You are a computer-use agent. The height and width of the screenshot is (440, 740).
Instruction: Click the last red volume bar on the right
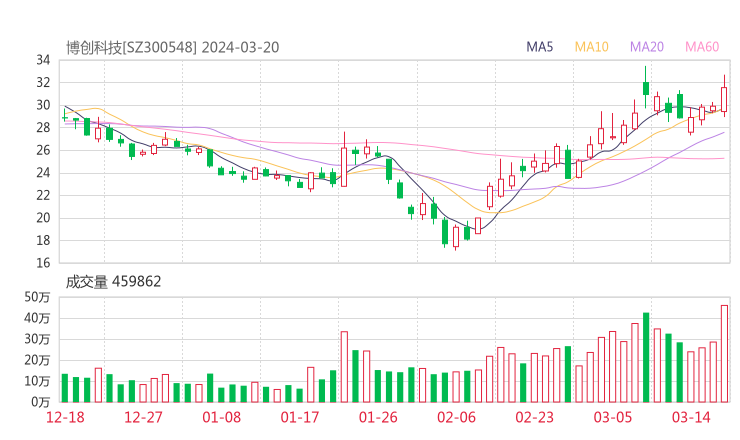[724, 354]
